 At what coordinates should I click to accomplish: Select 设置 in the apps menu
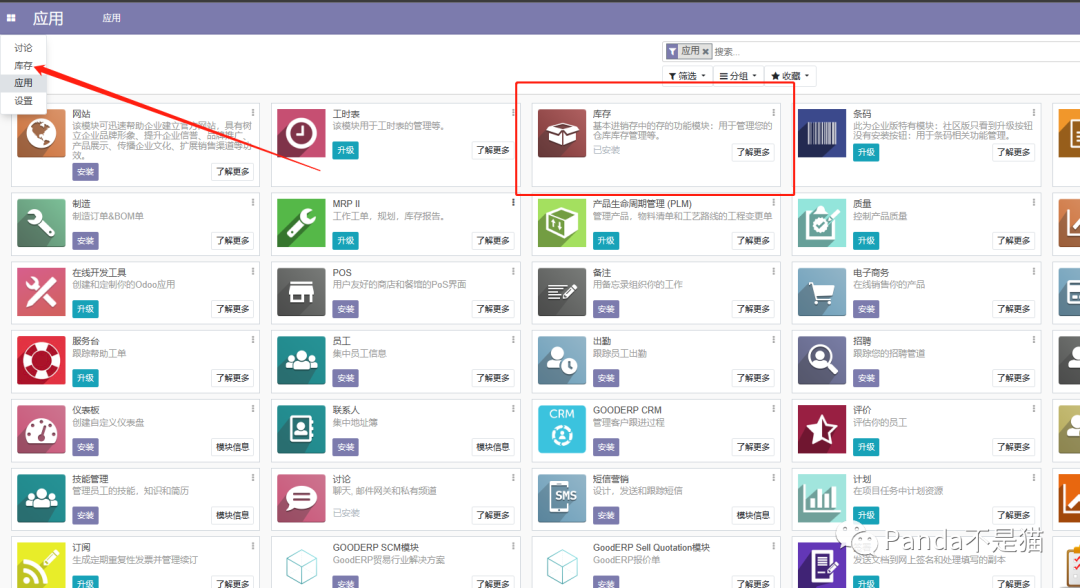pyautogui.click(x=23, y=101)
